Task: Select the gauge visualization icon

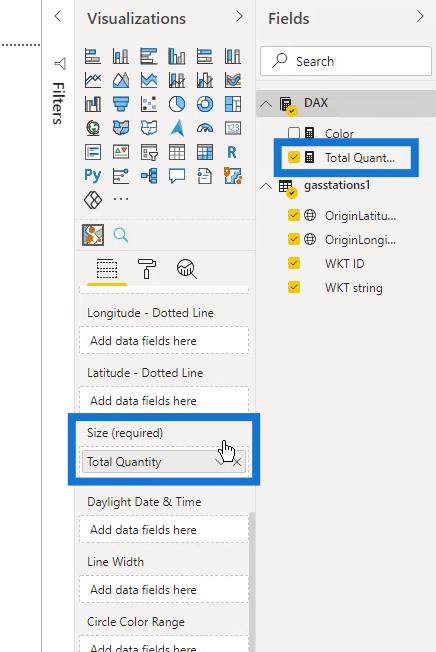Action: pyautogui.click(x=204, y=128)
